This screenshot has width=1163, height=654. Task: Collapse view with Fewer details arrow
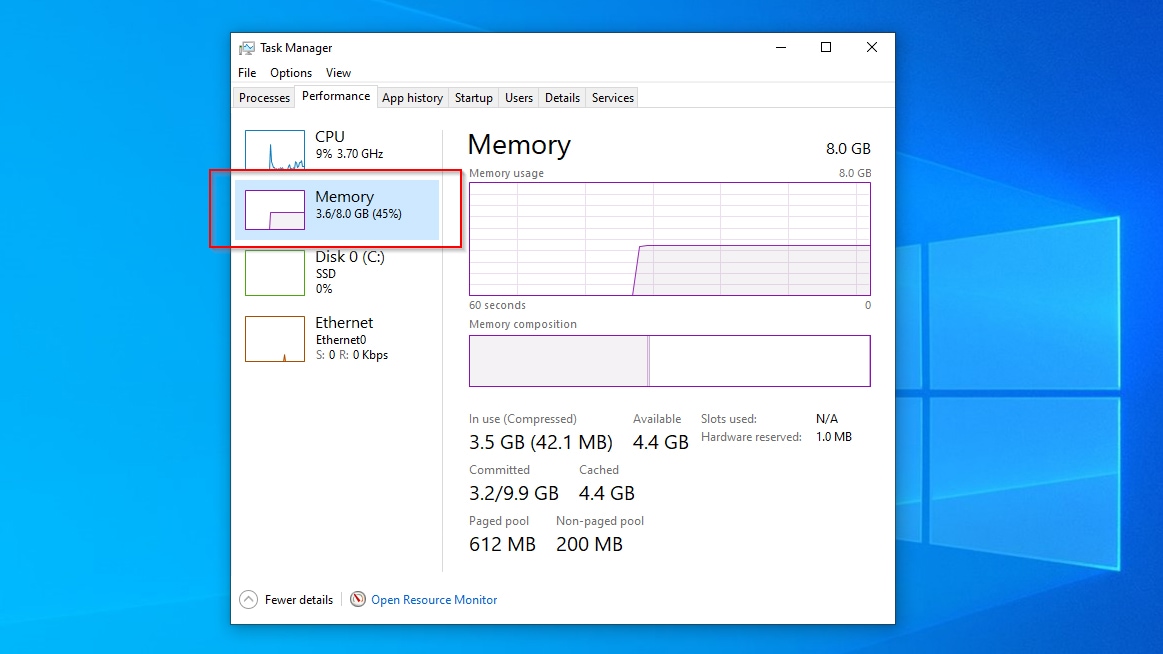coord(249,599)
